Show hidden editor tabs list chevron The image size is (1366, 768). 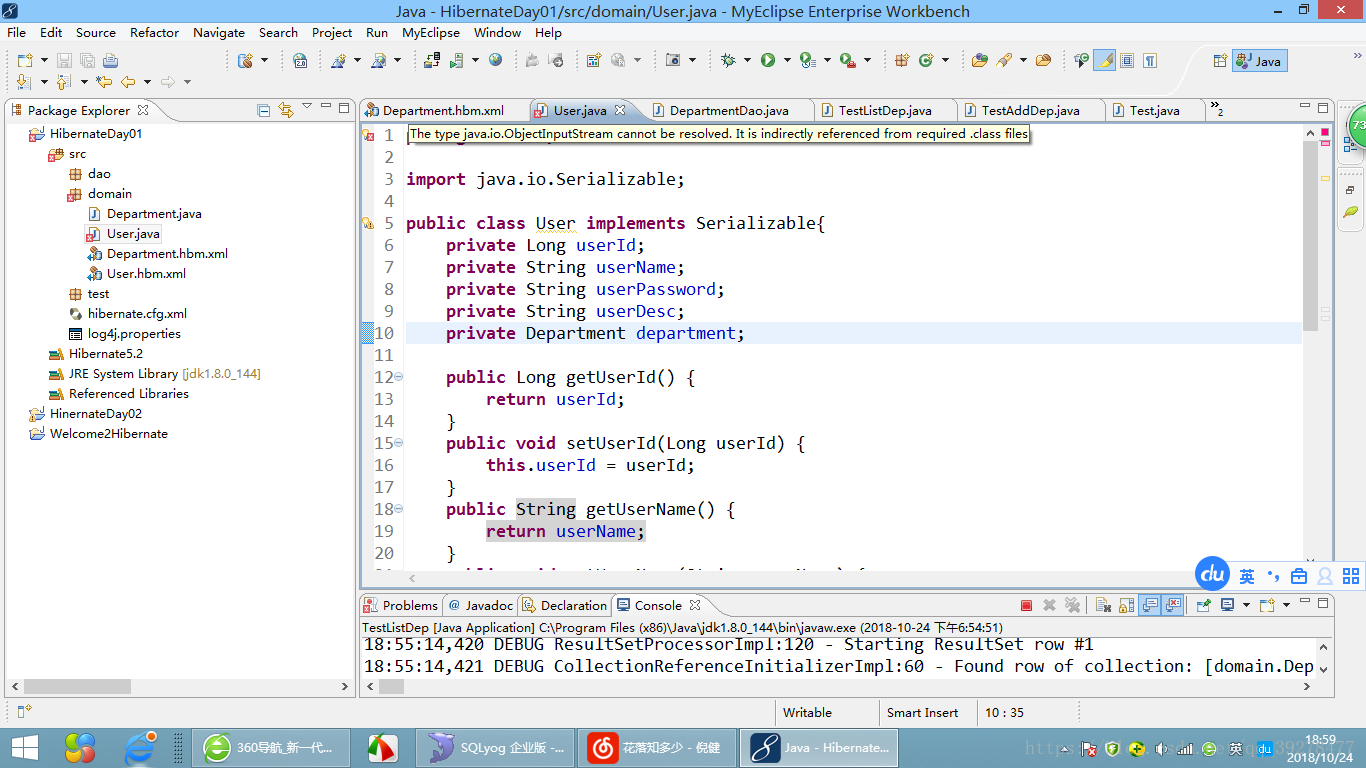click(1217, 109)
